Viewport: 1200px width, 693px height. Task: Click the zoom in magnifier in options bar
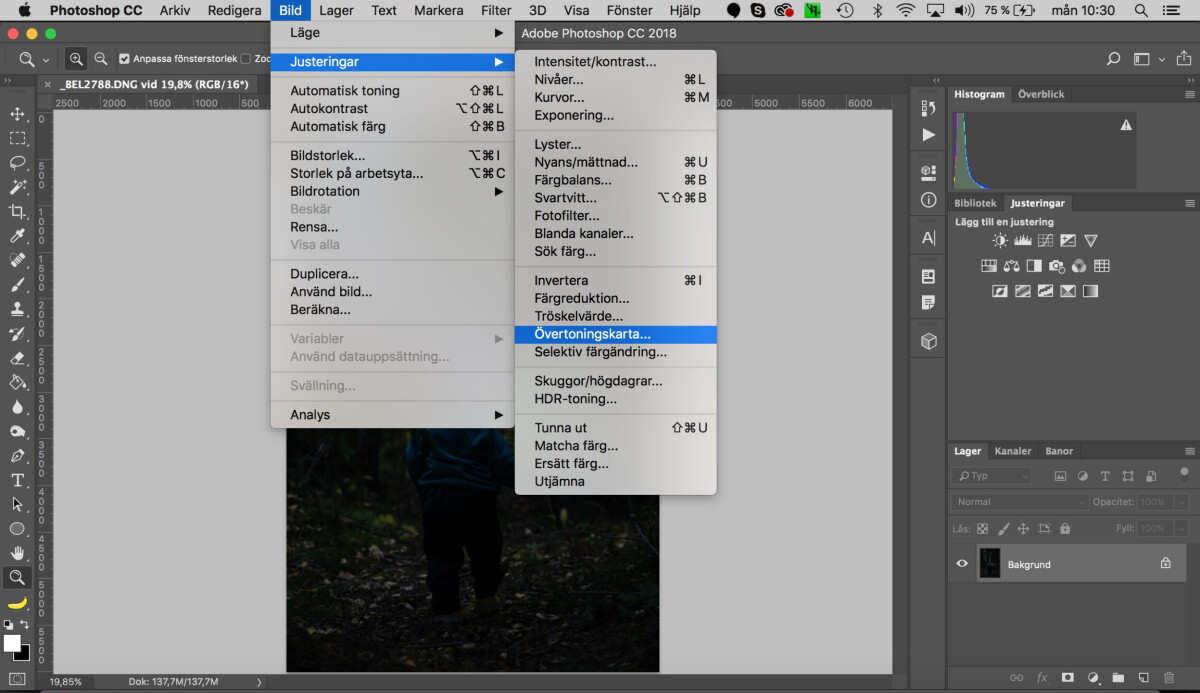77,59
